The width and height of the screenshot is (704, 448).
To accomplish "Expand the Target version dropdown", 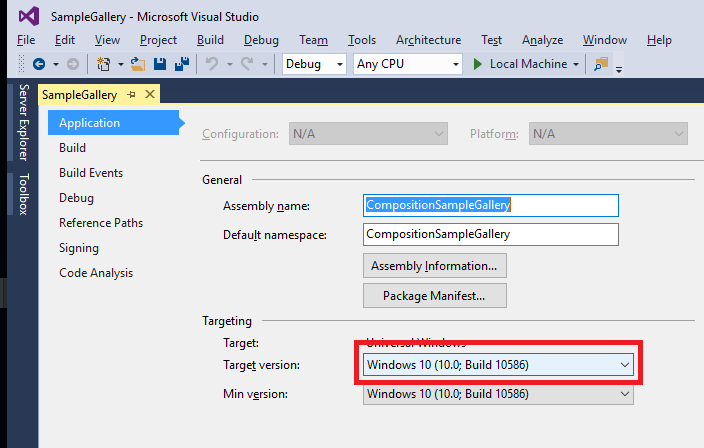I will 625,365.
